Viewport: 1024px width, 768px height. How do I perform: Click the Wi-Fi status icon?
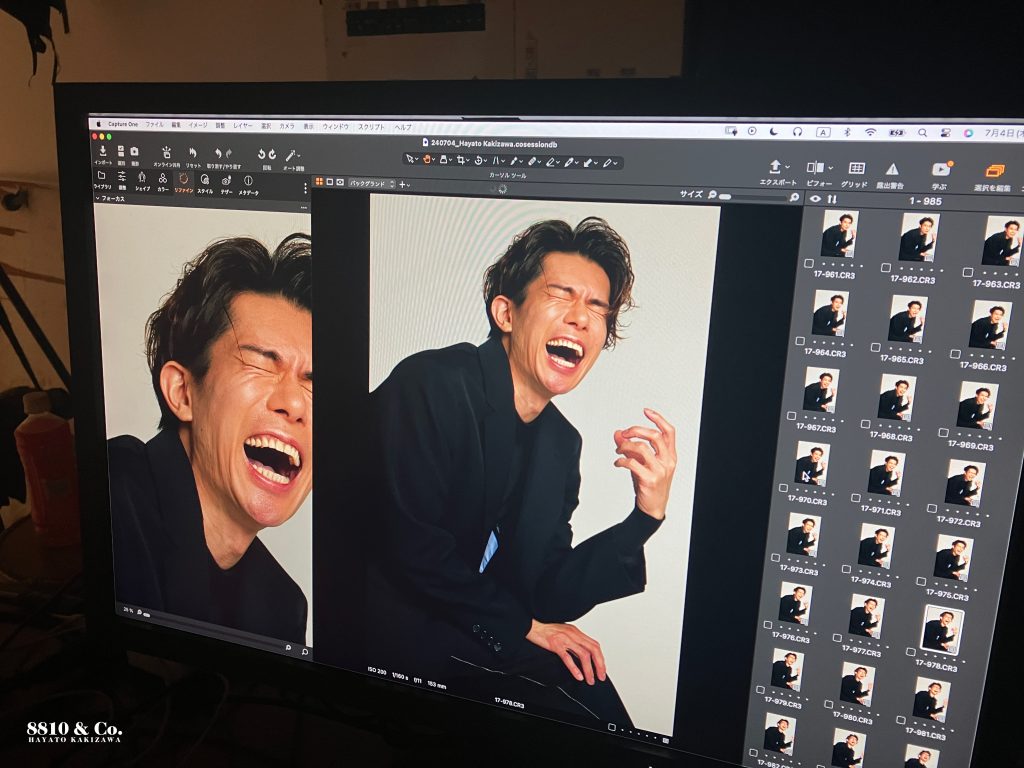tap(870, 132)
